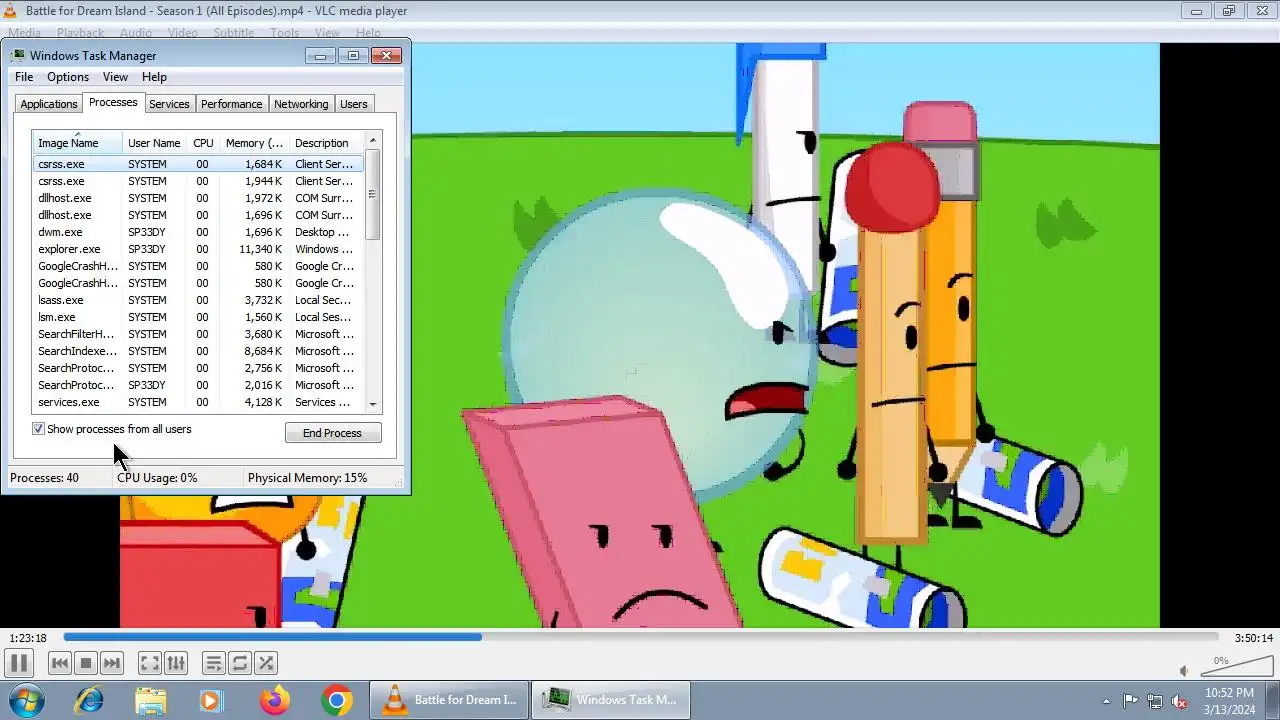This screenshot has width=1280, height=720.
Task: Switch to the Services tab
Action: [169, 104]
